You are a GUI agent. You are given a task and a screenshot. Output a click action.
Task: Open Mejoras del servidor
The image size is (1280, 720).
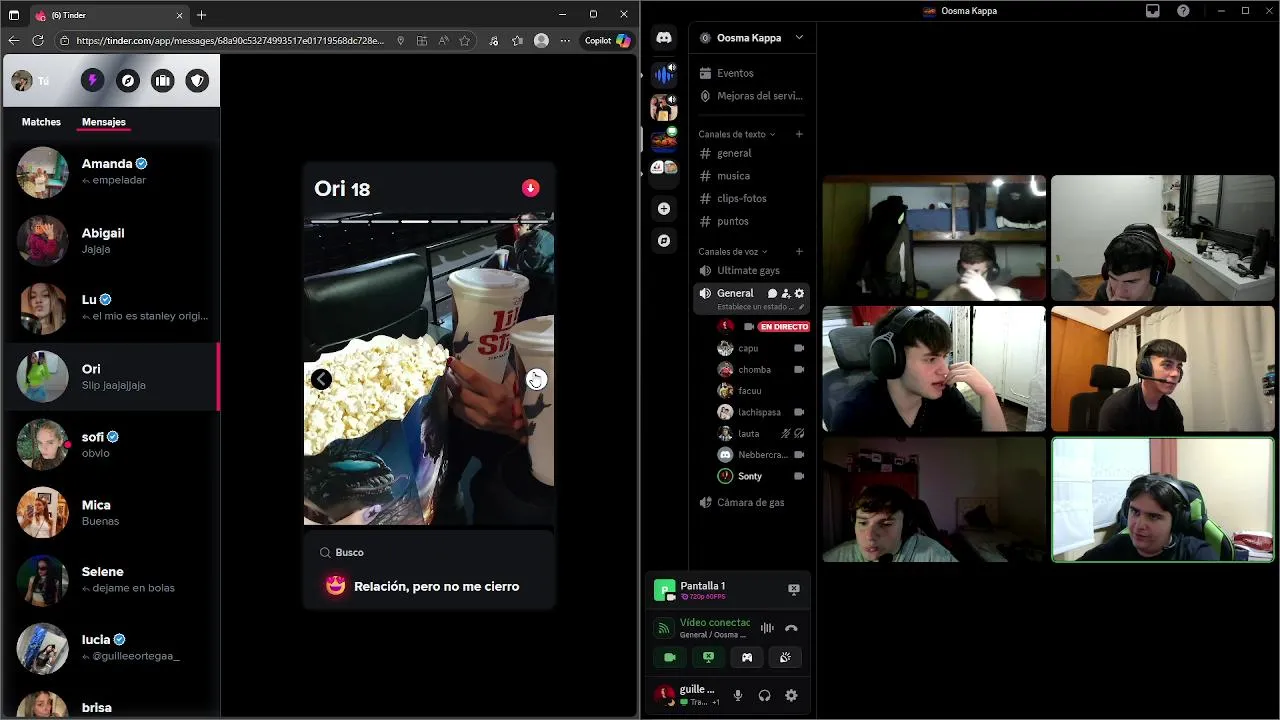pos(751,96)
